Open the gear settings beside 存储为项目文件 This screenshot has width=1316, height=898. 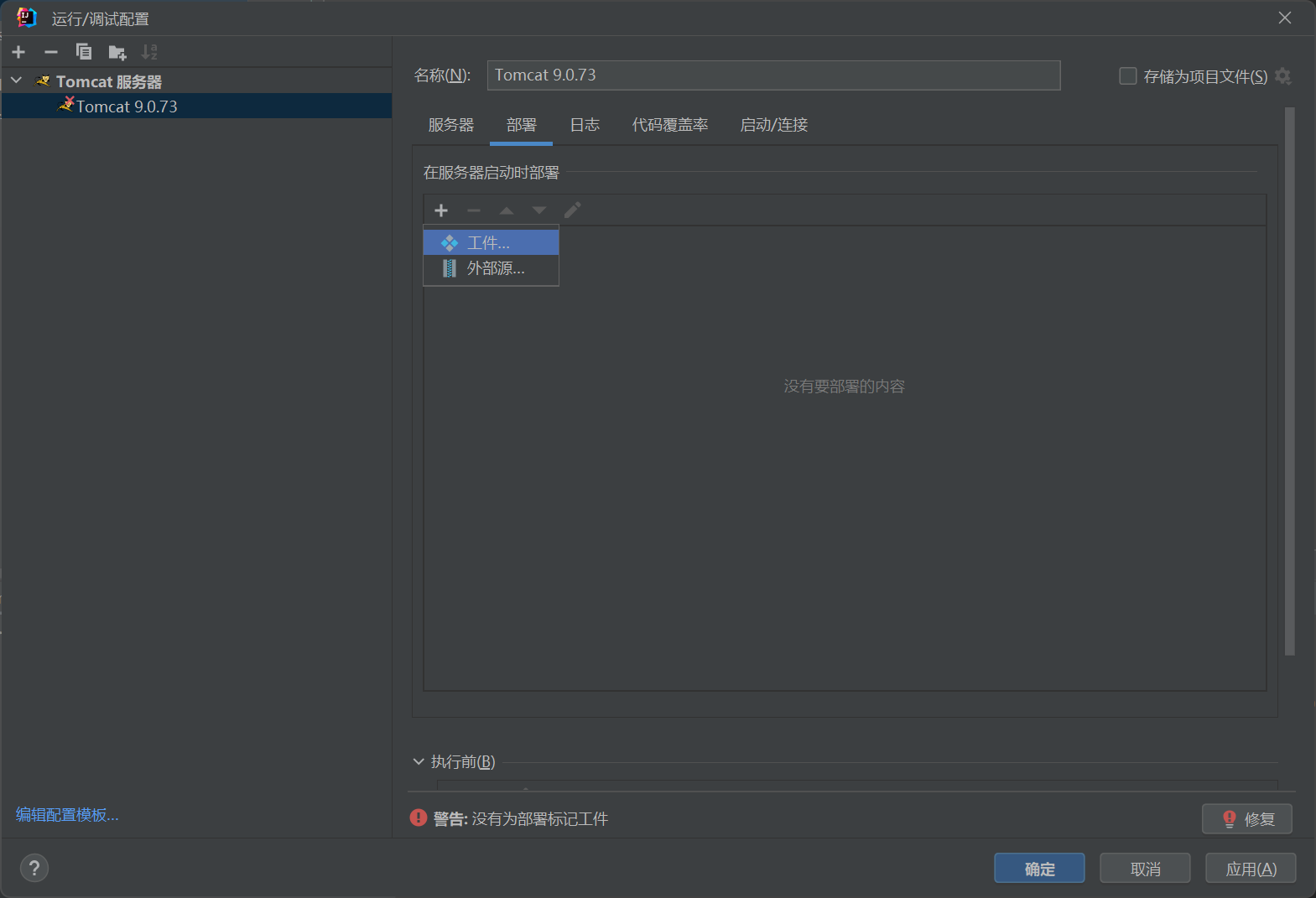pos(1283,76)
